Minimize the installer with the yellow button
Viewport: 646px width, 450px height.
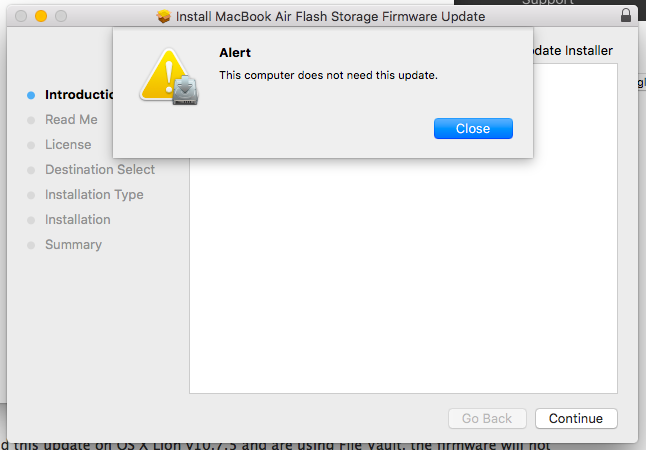(41, 17)
